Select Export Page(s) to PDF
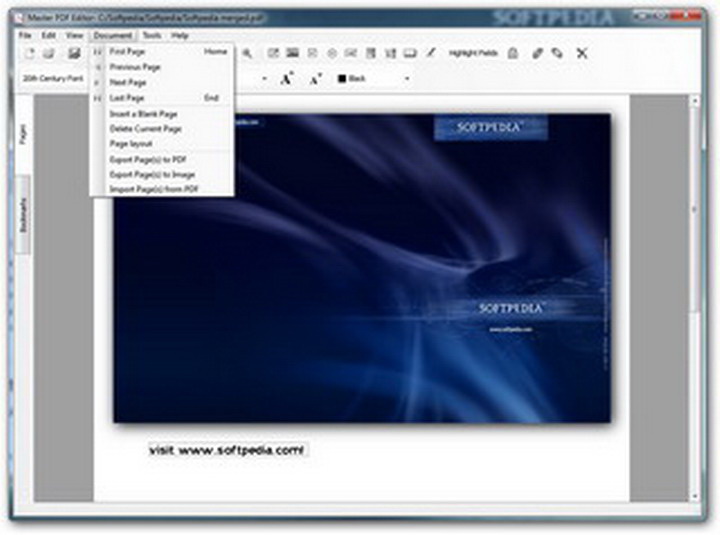Viewport: 720px width, 535px height. tap(162, 160)
